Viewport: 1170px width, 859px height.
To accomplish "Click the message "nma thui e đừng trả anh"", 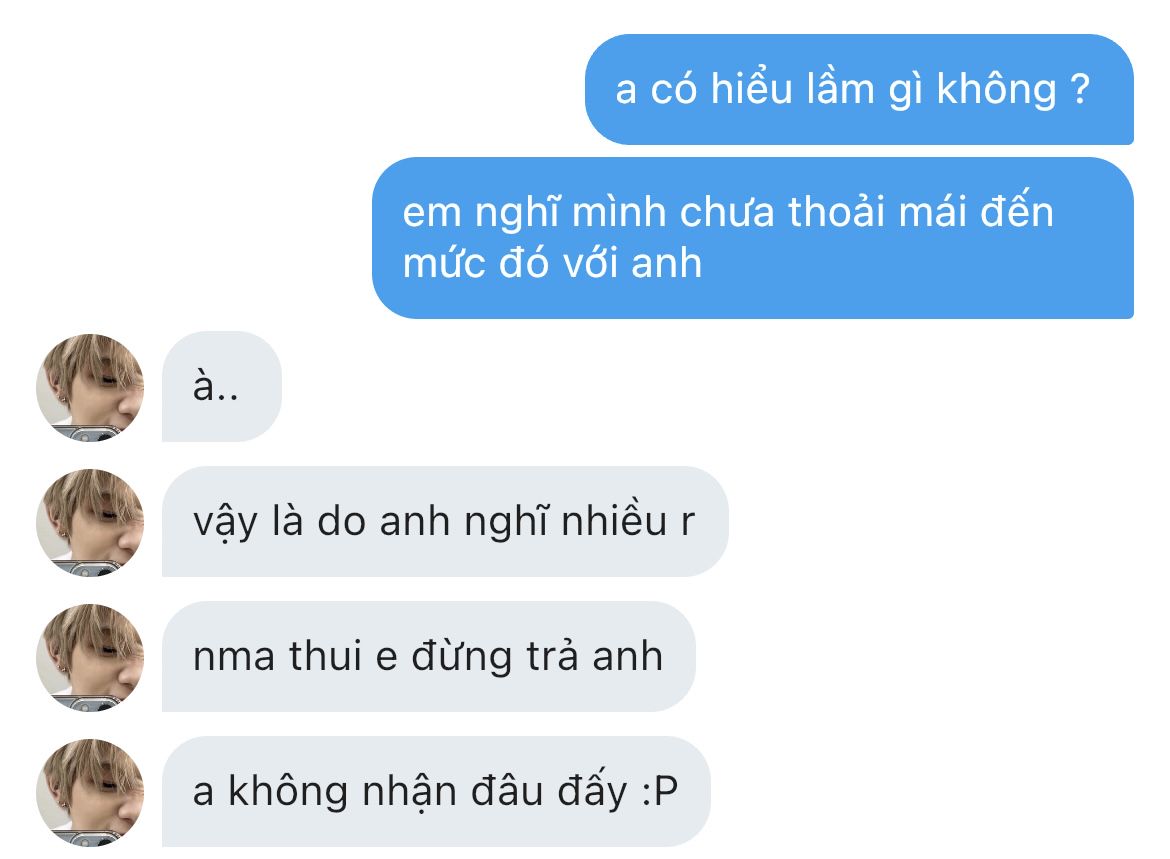I will pyautogui.click(x=428, y=657).
